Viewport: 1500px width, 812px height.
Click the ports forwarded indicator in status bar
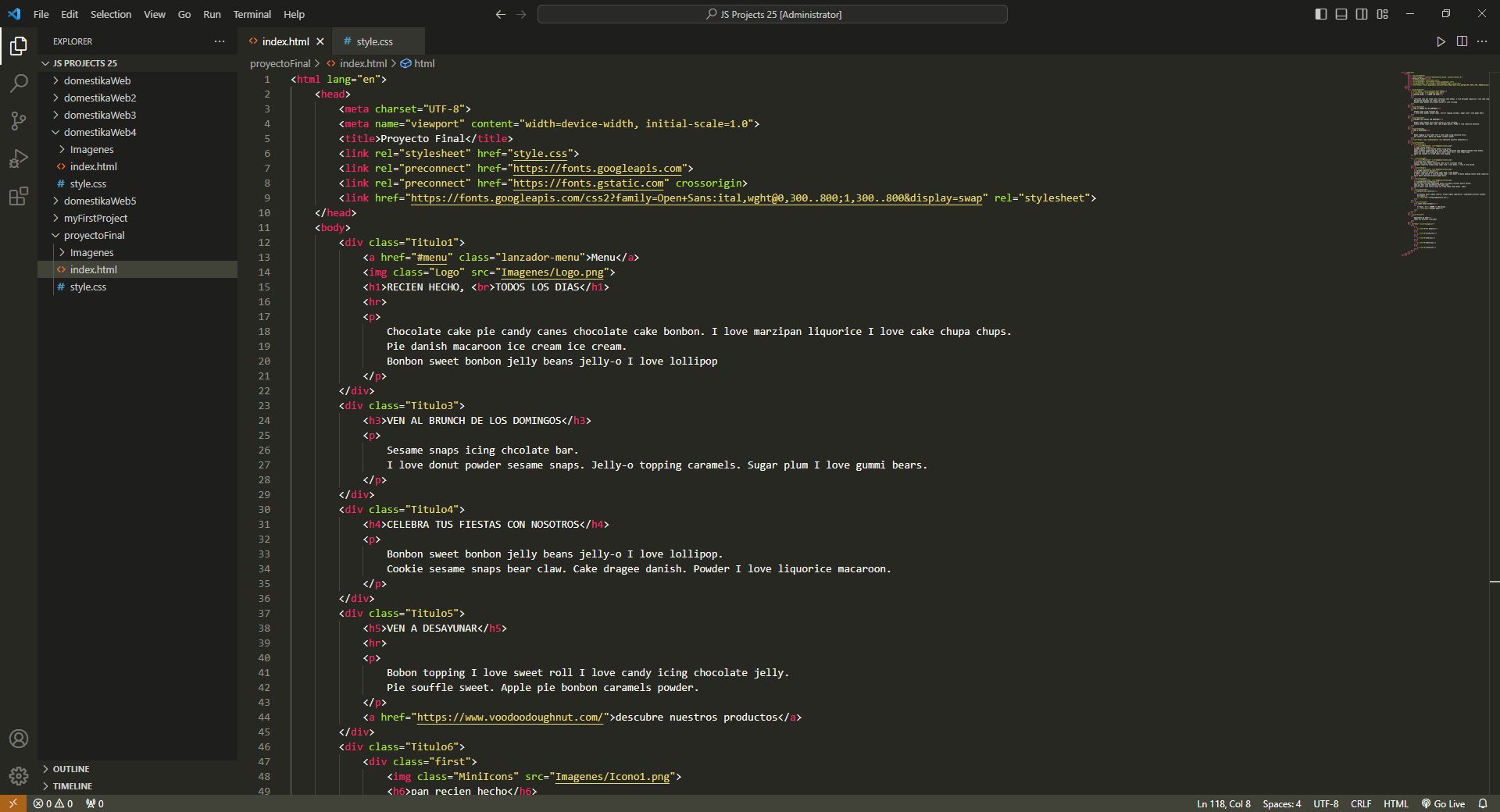(95, 803)
